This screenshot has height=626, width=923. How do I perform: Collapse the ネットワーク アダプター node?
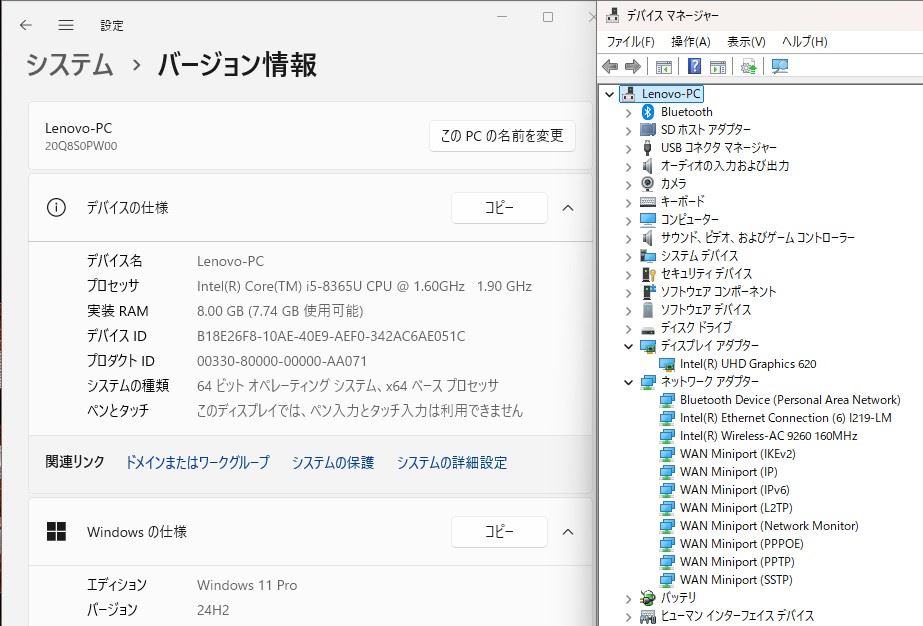[629, 382]
